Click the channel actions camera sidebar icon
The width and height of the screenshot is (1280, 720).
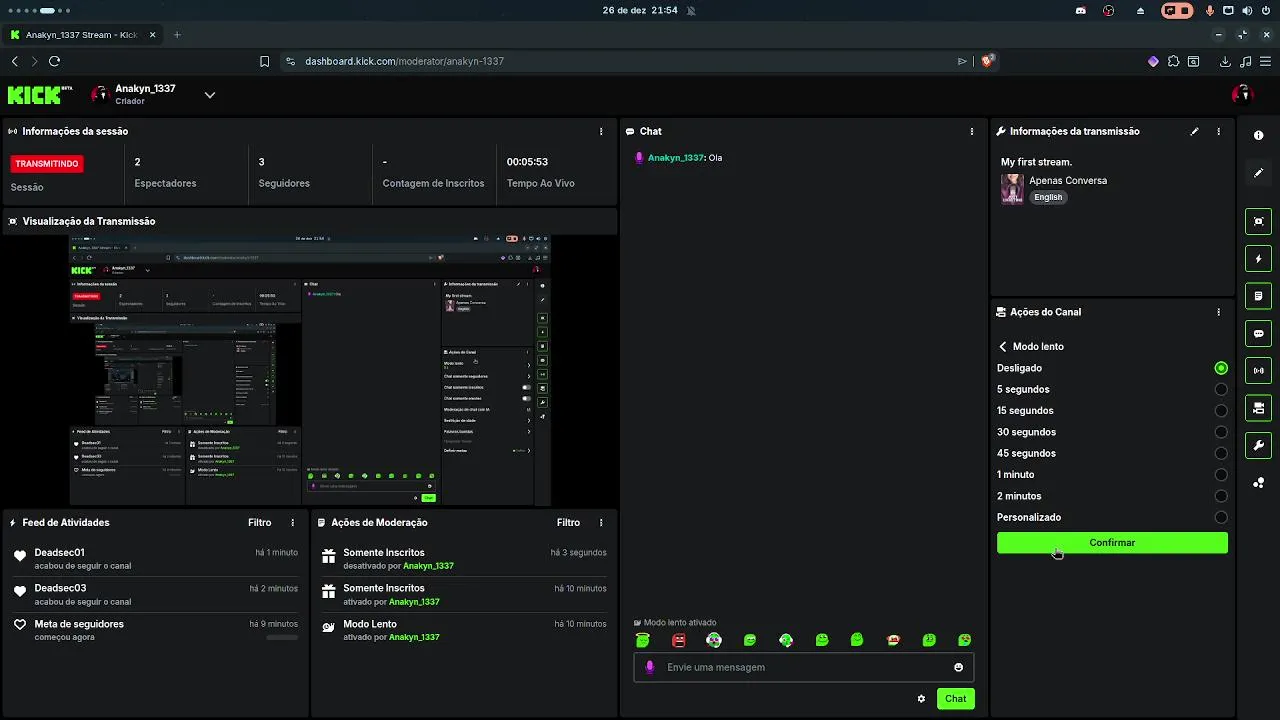click(x=1258, y=408)
